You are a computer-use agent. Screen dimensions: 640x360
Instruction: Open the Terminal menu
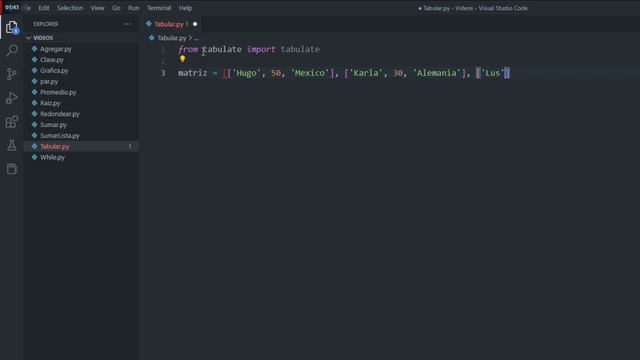pyautogui.click(x=159, y=8)
